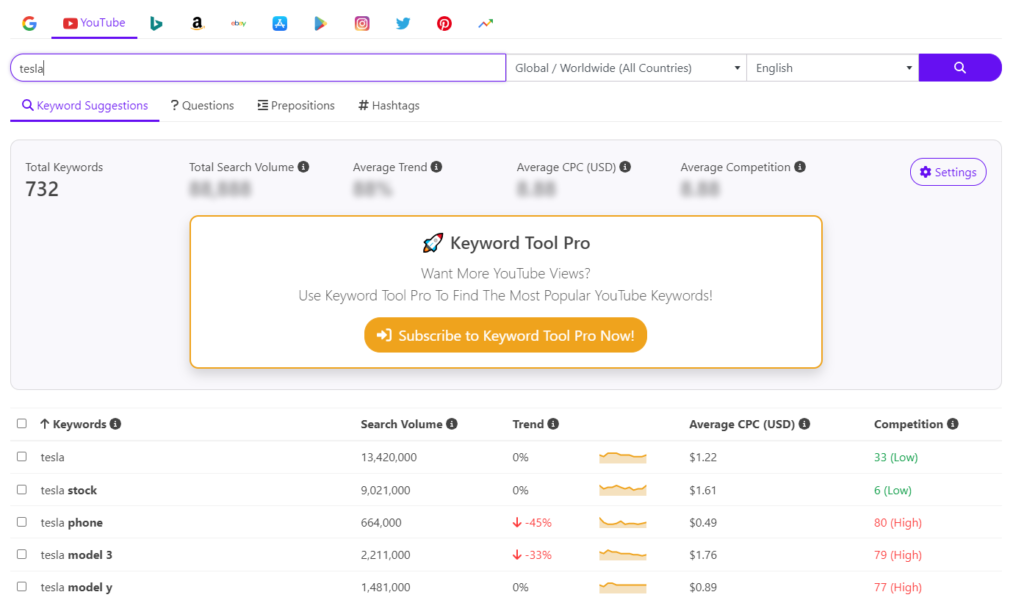Image resolution: width=1024 pixels, height=603 pixels.
Task: Tick the checkbox for tesla stock
Action: point(22,490)
